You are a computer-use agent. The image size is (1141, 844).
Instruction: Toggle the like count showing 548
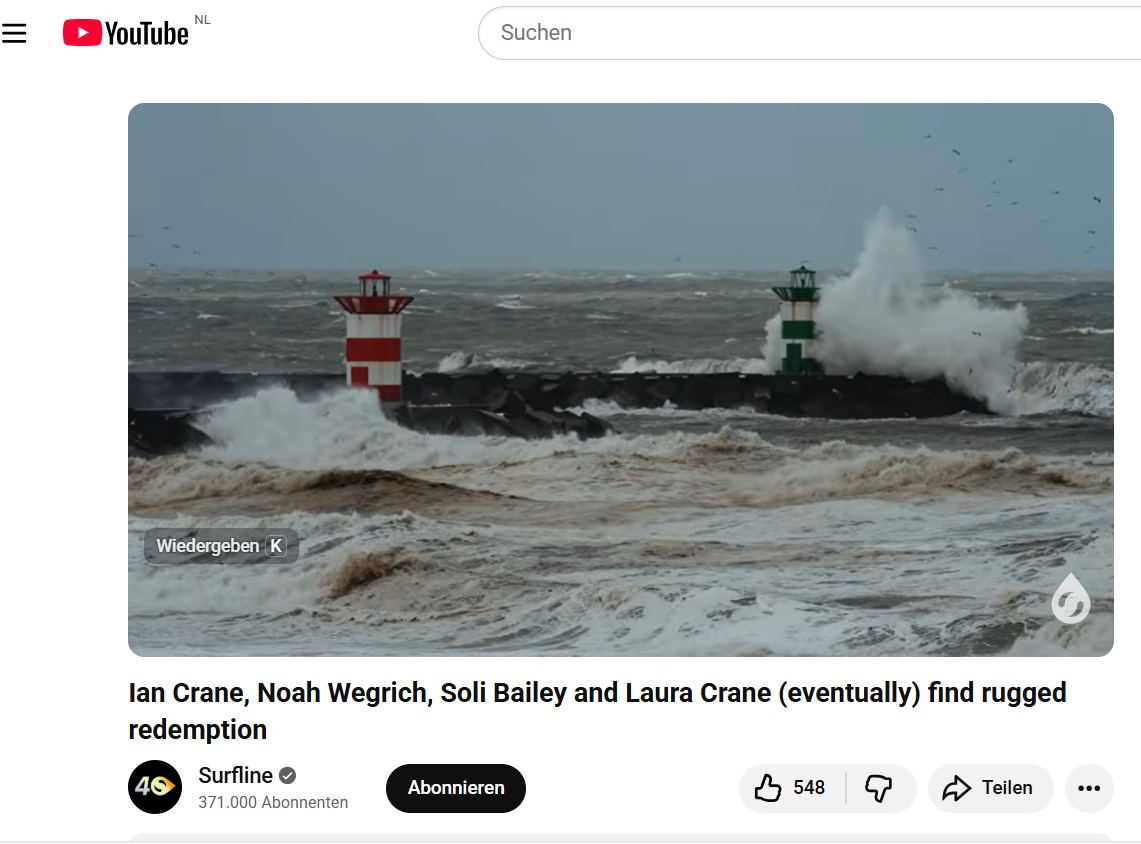coord(809,788)
